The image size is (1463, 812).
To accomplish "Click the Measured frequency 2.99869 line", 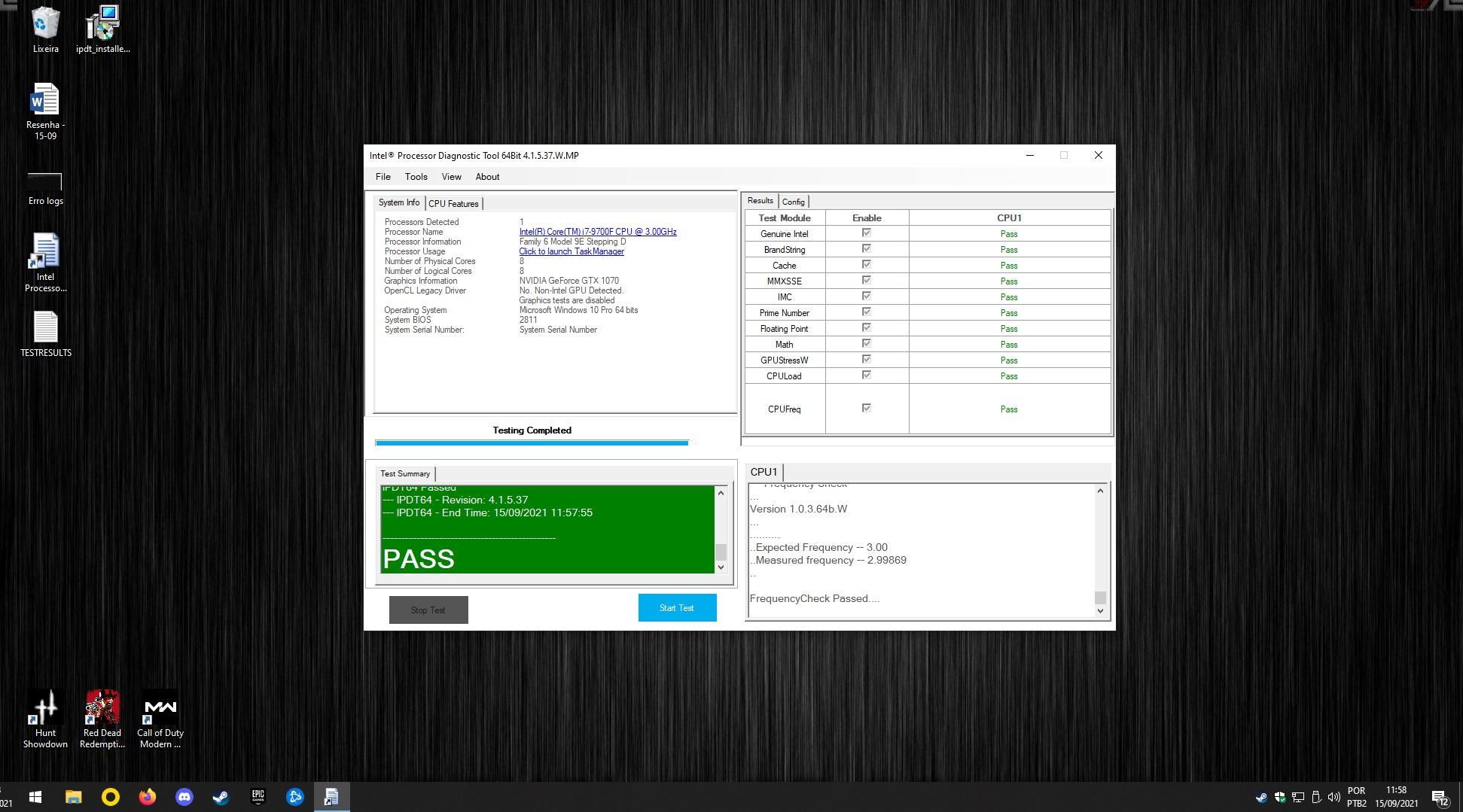I will [828, 561].
